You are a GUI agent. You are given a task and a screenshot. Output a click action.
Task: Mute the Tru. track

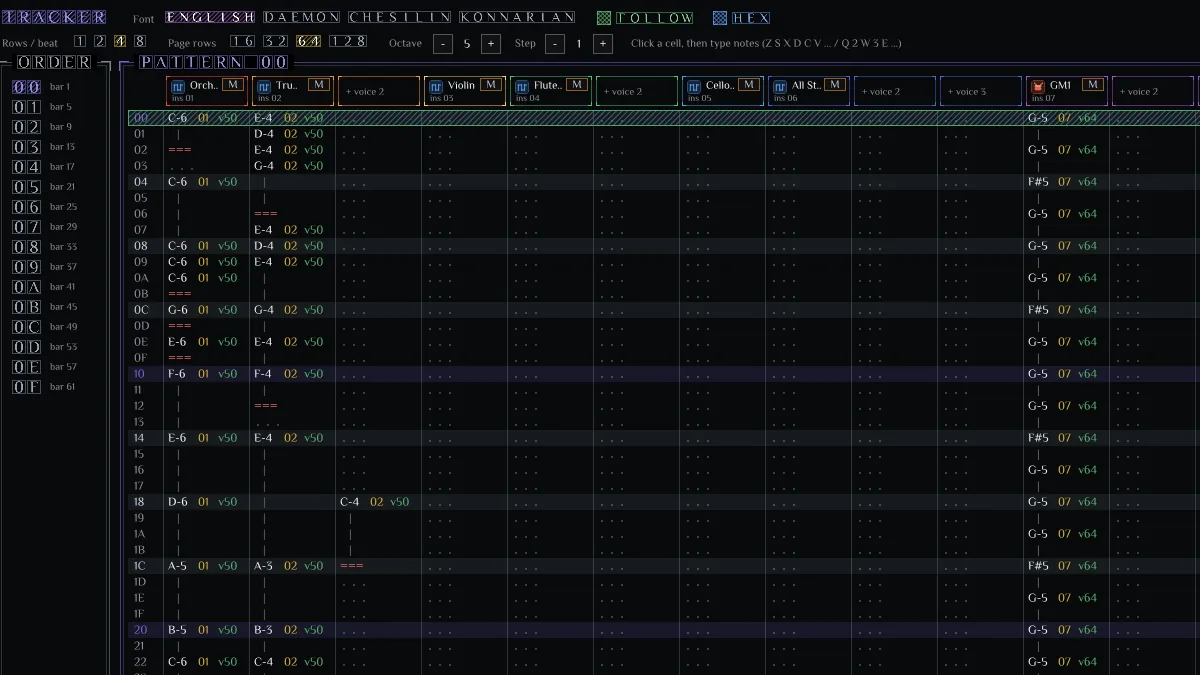tap(319, 85)
